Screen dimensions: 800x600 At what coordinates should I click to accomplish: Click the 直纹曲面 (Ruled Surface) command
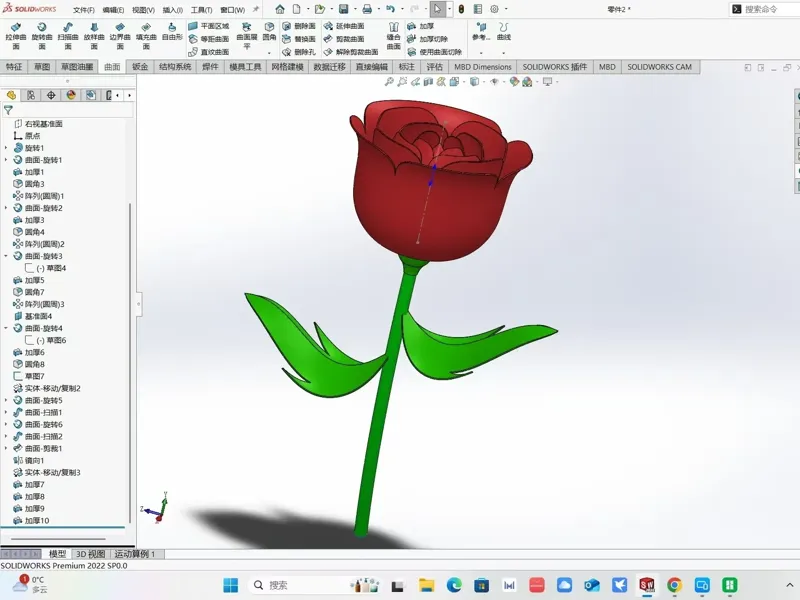pos(209,52)
